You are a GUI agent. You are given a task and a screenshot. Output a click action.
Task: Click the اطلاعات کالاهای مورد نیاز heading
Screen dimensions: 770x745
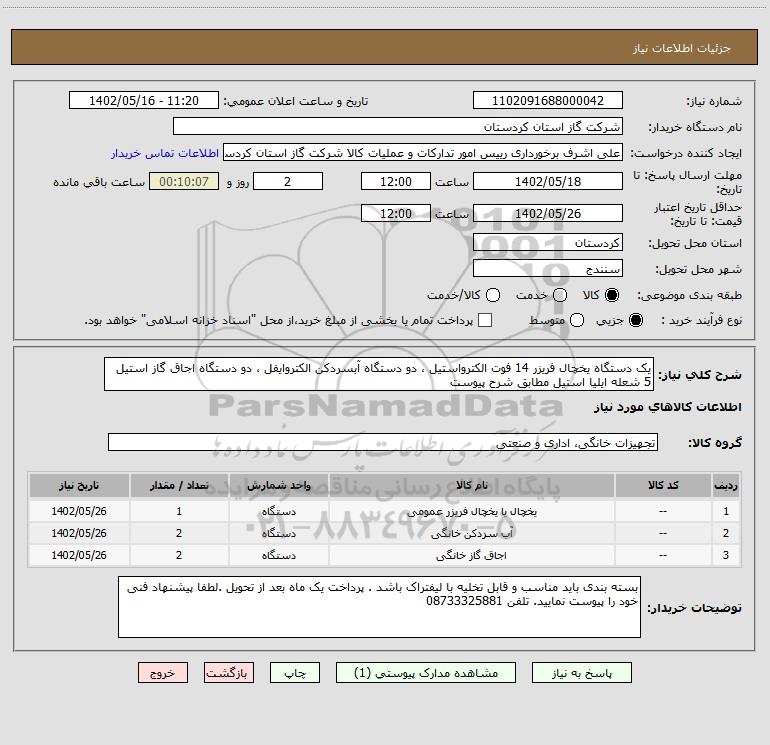(x=667, y=407)
